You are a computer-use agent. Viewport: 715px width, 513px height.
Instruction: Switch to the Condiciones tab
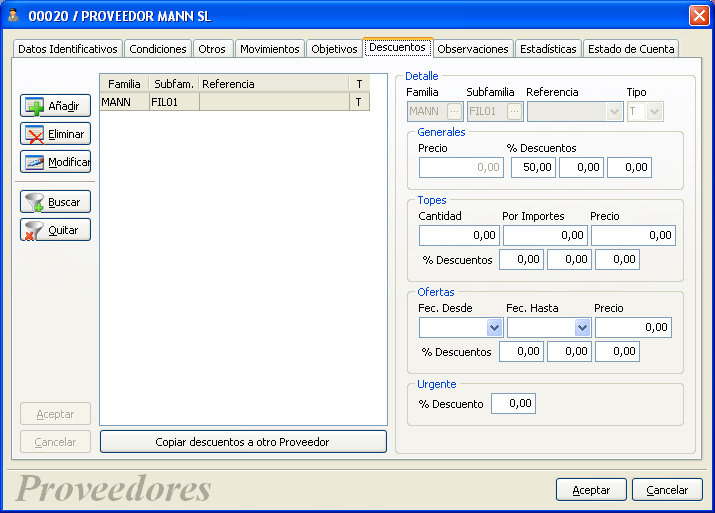[158, 49]
